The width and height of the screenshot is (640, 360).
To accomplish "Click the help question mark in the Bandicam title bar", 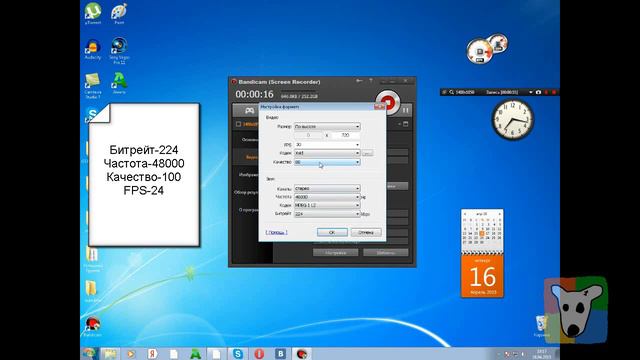I will (371, 81).
